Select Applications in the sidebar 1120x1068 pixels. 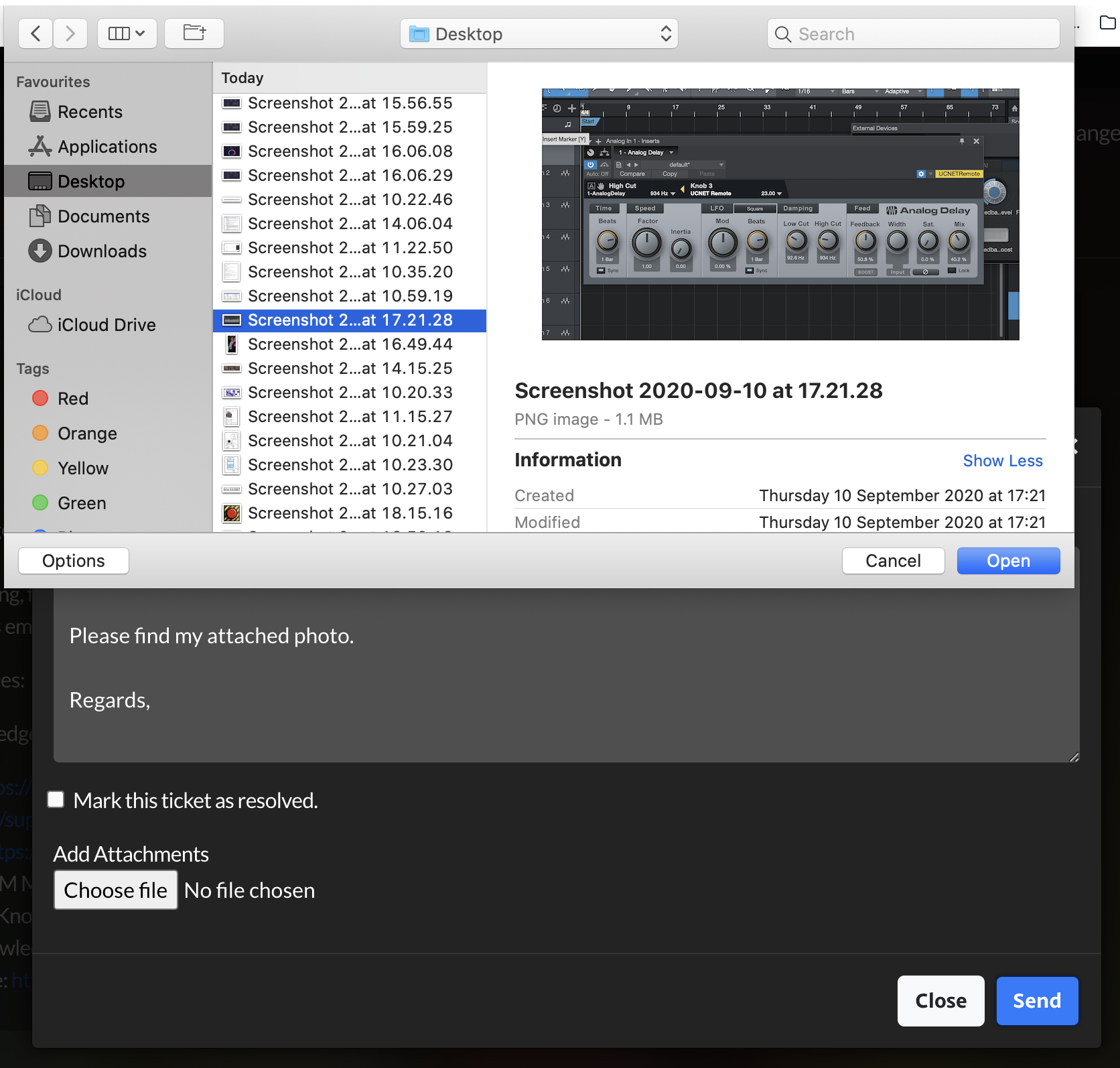[107, 147]
